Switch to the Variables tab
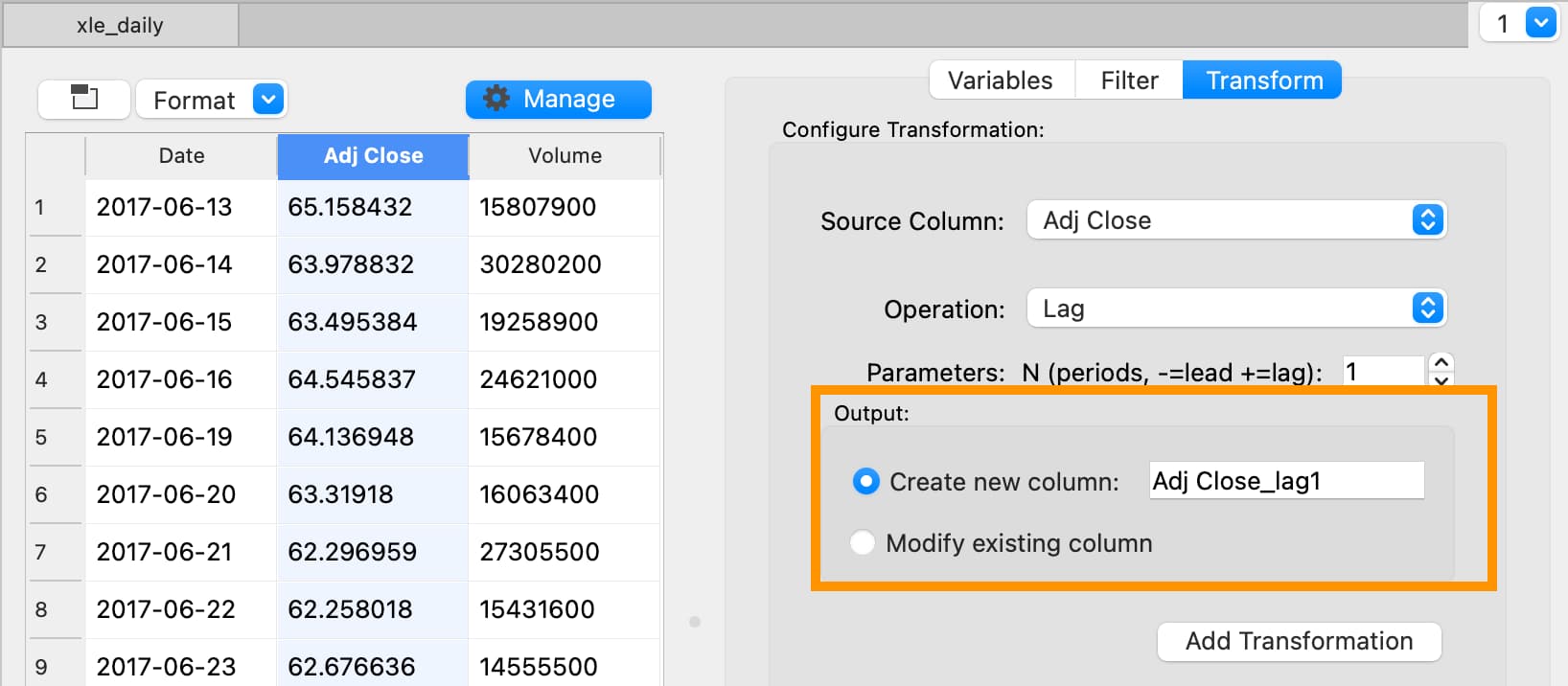The height and width of the screenshot is (686, 1568). pyautogui.click(x=1000, y=80)
